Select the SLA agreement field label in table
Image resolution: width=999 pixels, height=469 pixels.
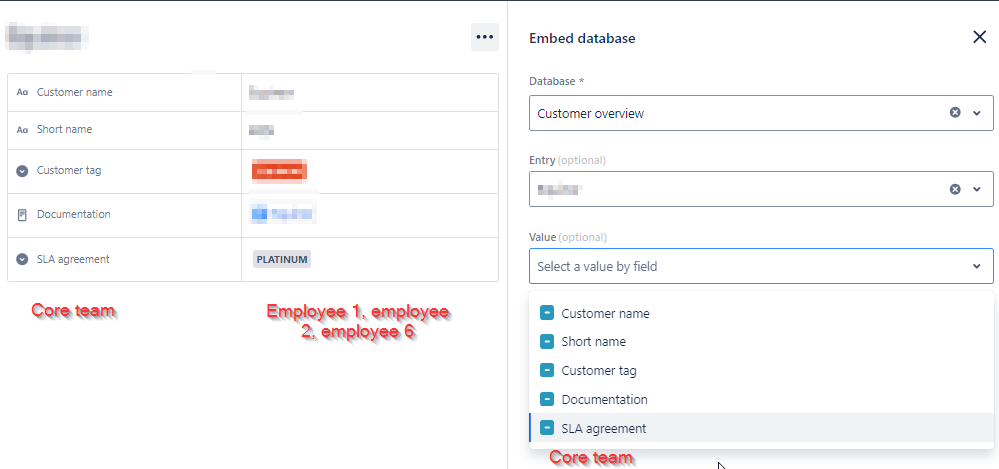pos(73,259)
